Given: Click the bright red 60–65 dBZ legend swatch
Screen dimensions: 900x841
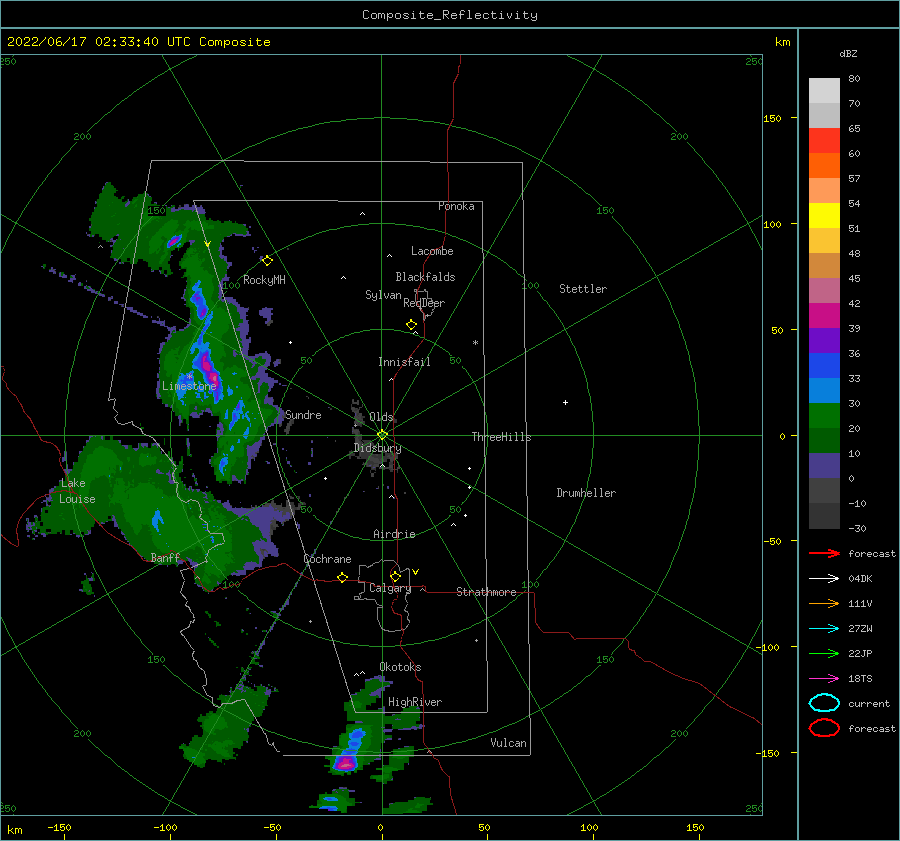Looking at the screenshot, I should [824, 141].
